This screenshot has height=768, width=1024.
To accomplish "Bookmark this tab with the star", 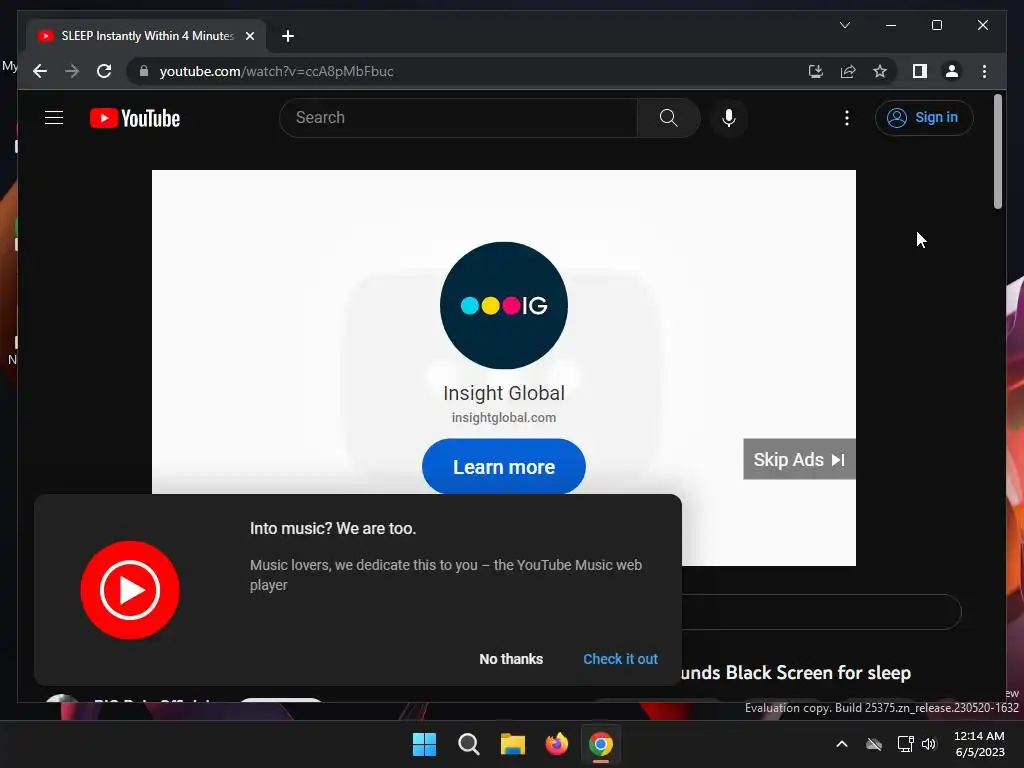I will coord(880,71).
